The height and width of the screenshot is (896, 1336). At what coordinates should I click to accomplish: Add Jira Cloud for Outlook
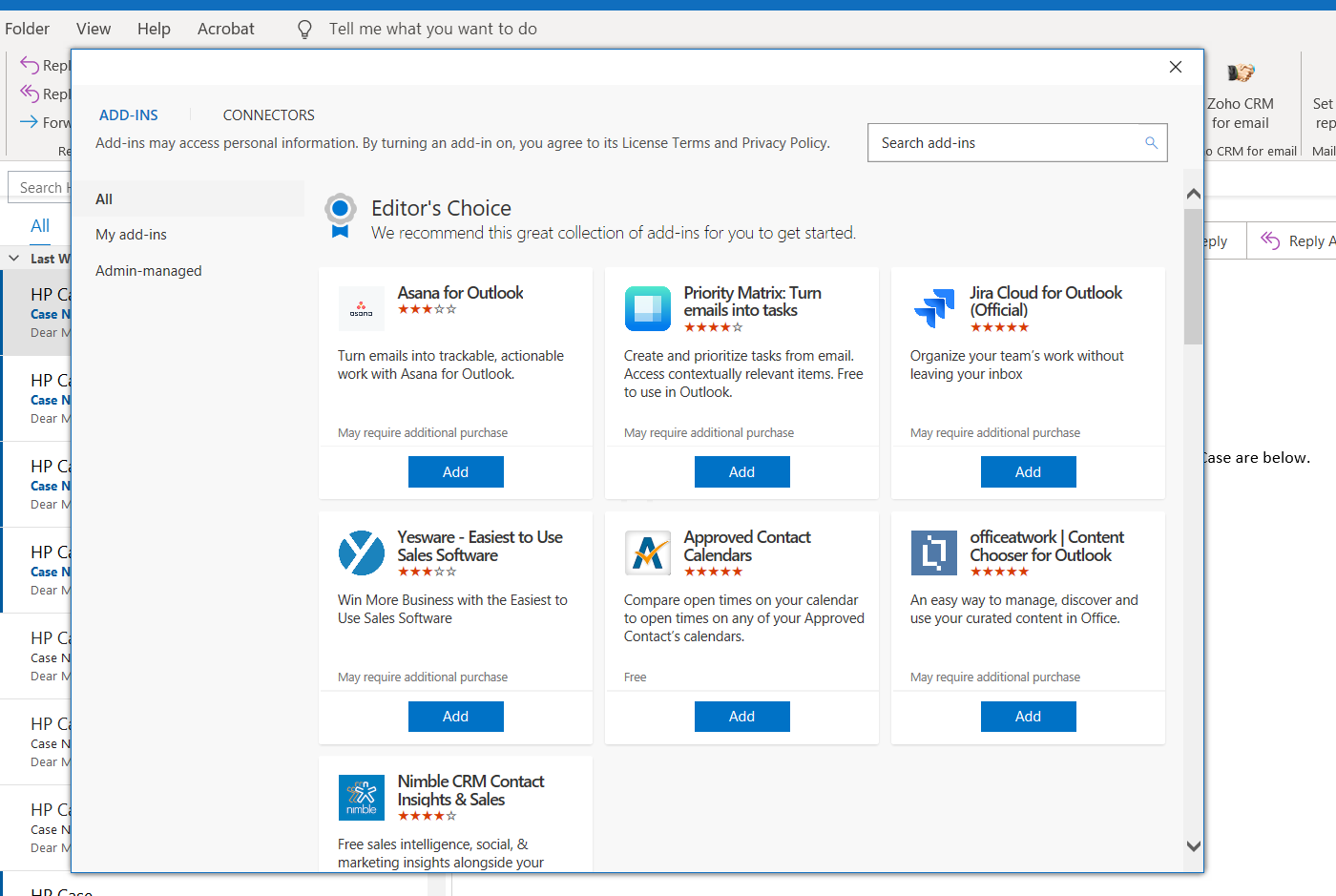[1029, 472]
